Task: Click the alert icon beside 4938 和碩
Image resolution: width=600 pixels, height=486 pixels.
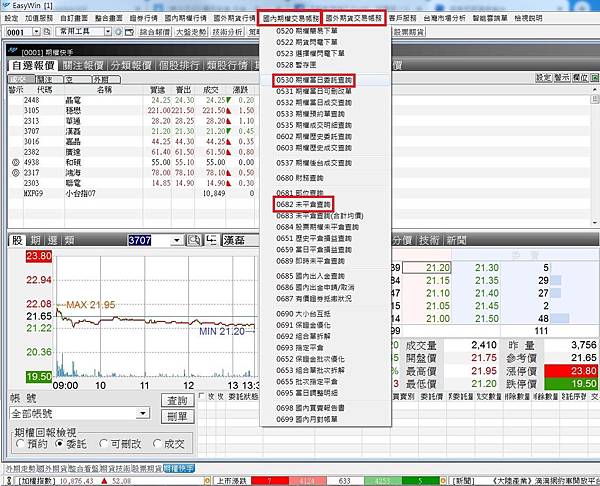Action: pyautogui.click(x=16, y=162)
